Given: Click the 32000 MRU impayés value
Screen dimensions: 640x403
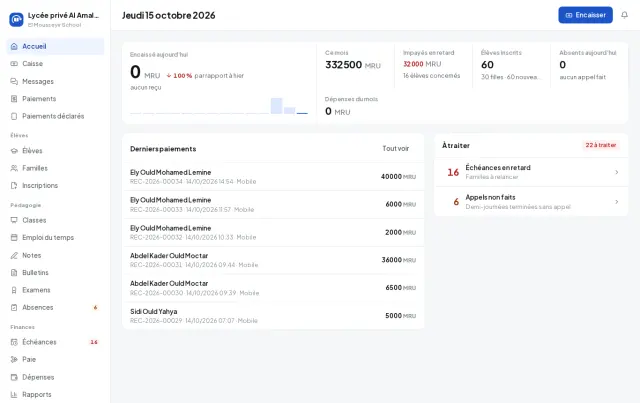Looking at the screenshot, I should 422,64.
